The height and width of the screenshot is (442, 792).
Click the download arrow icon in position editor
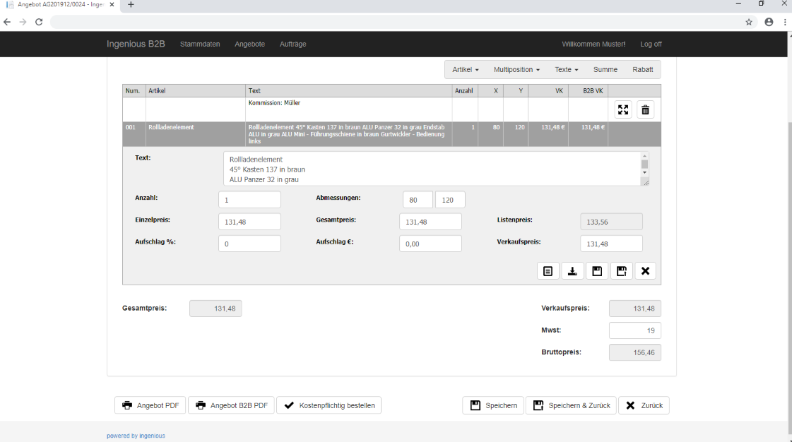(x=572, y=271)
